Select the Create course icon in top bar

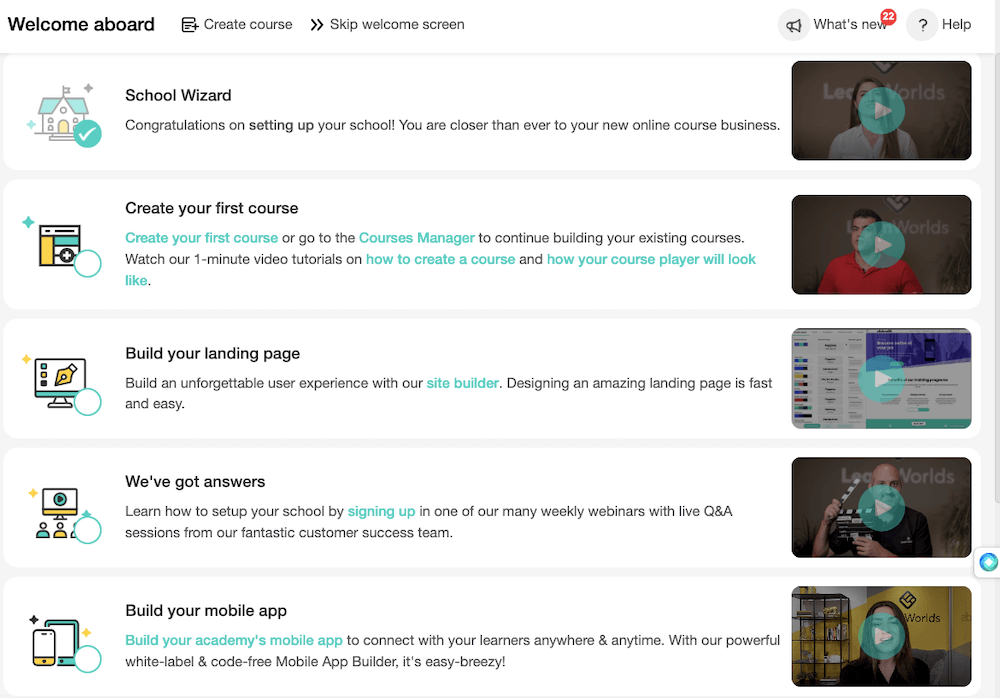pyautogui.click(x=189, y=24)
